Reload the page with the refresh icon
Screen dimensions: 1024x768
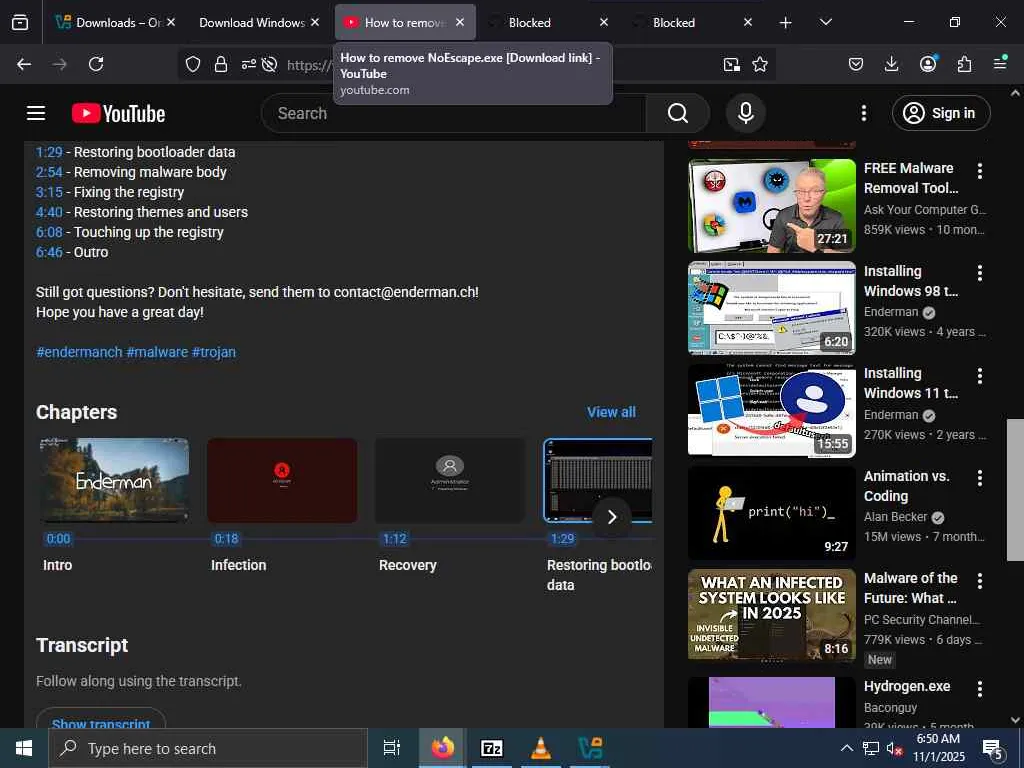point(96,64)
